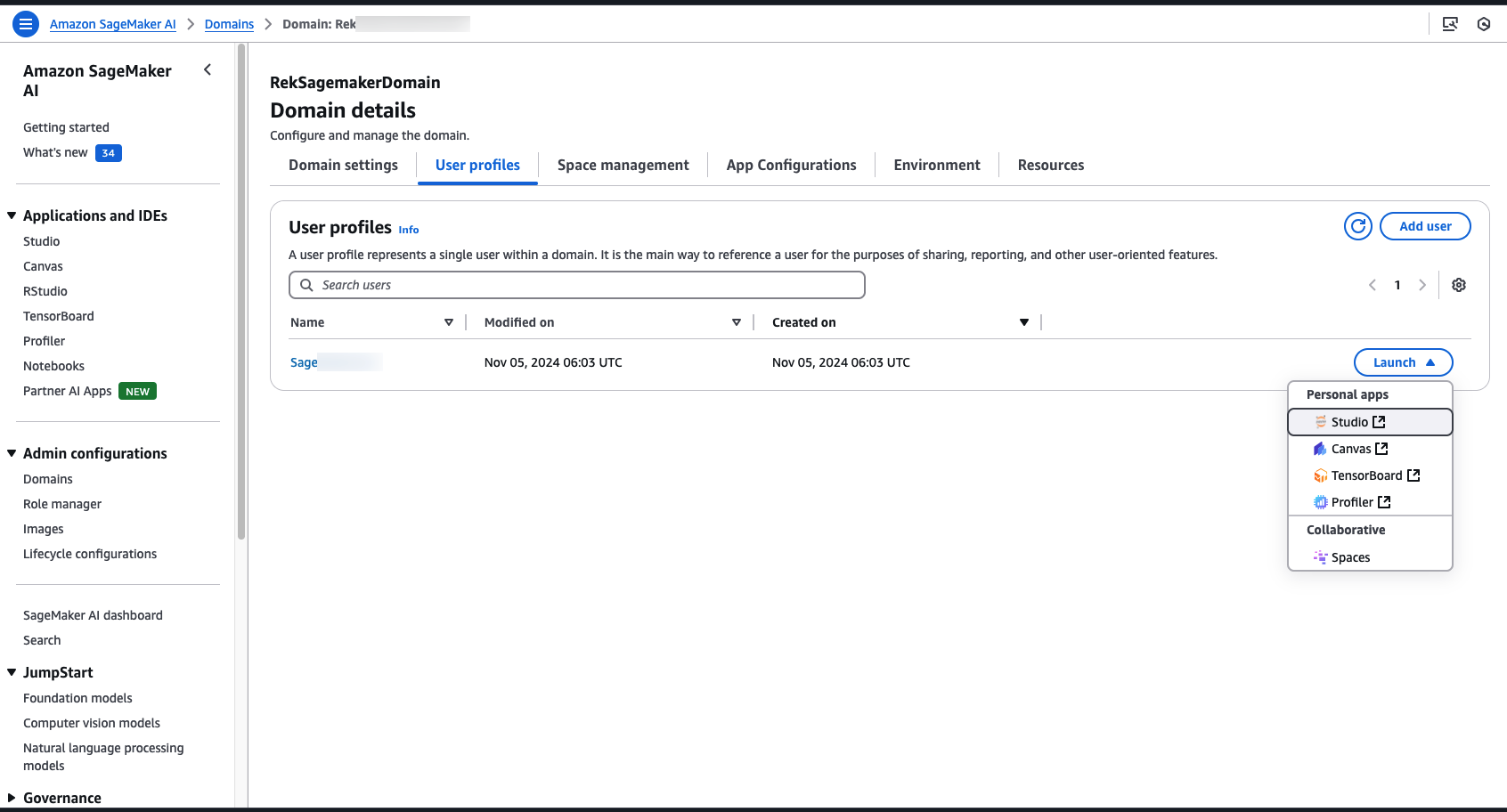Open the CloudShell icon in top bar
1507x812 pixels.
point(1450,24)
